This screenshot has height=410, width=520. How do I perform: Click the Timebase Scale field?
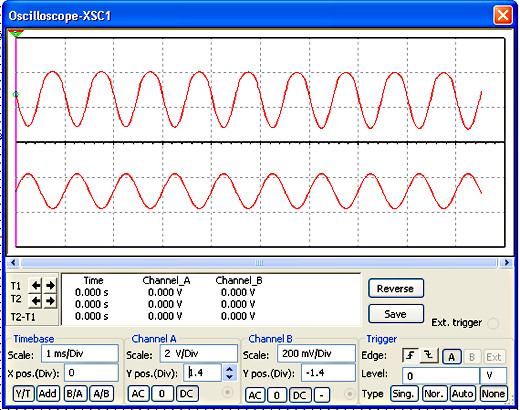coord(80,354)
